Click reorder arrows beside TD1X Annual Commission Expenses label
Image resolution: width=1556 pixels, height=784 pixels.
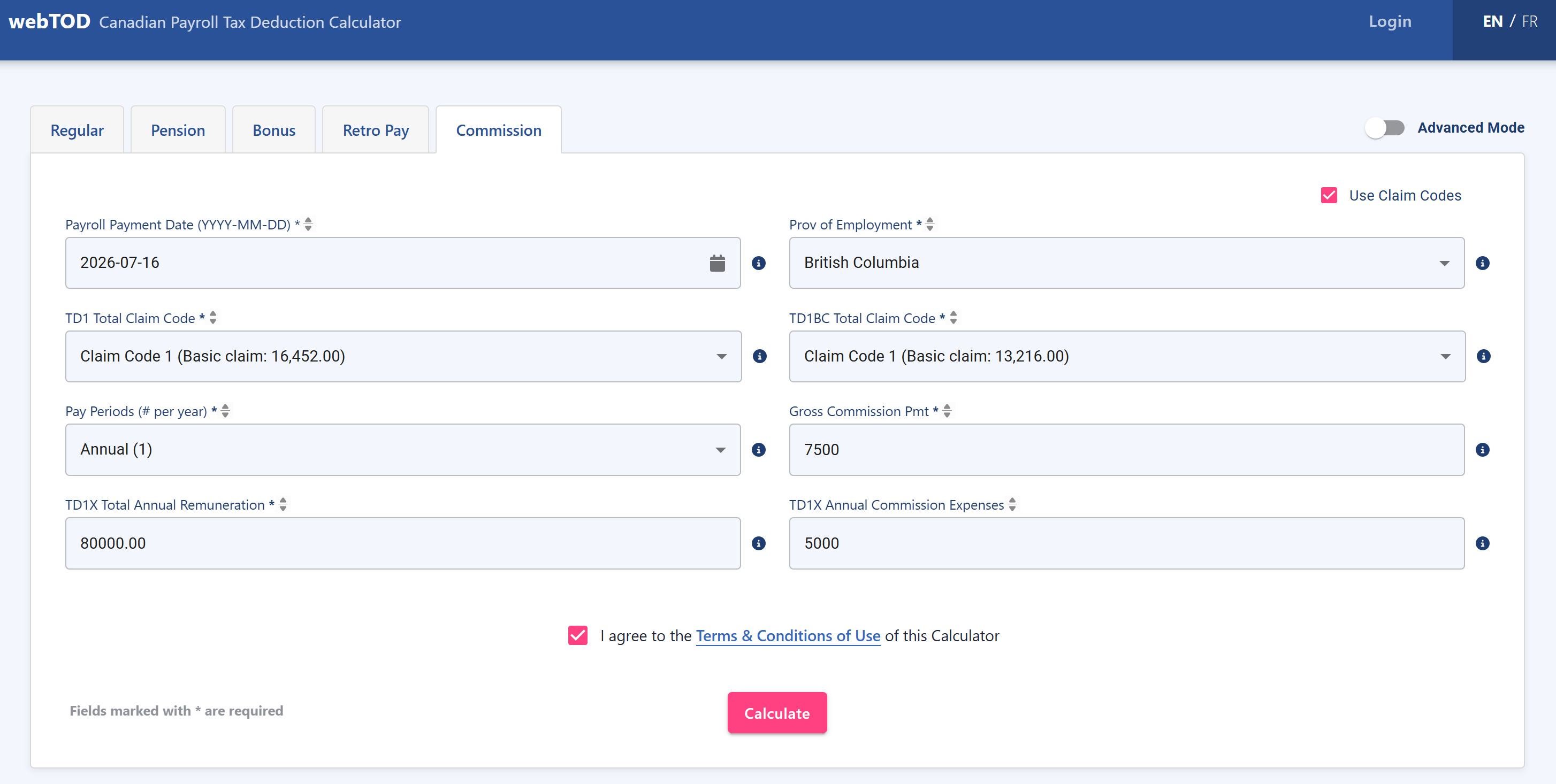(x=1012, y=504)
